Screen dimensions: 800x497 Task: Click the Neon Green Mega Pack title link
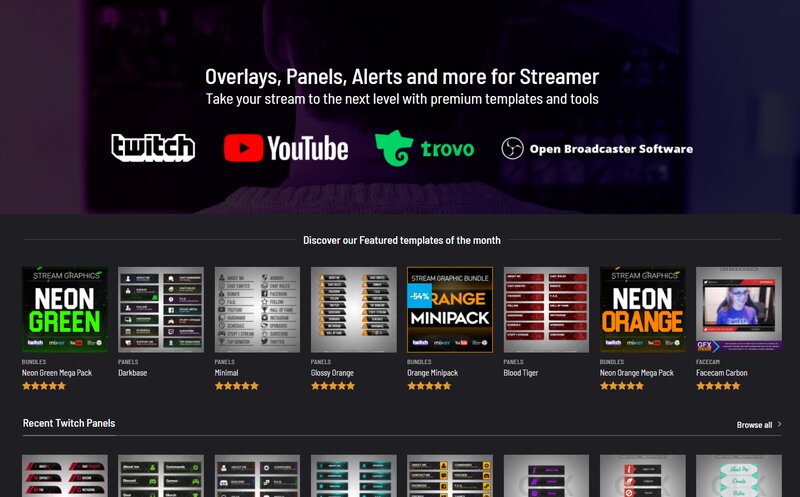pos(57,373)
